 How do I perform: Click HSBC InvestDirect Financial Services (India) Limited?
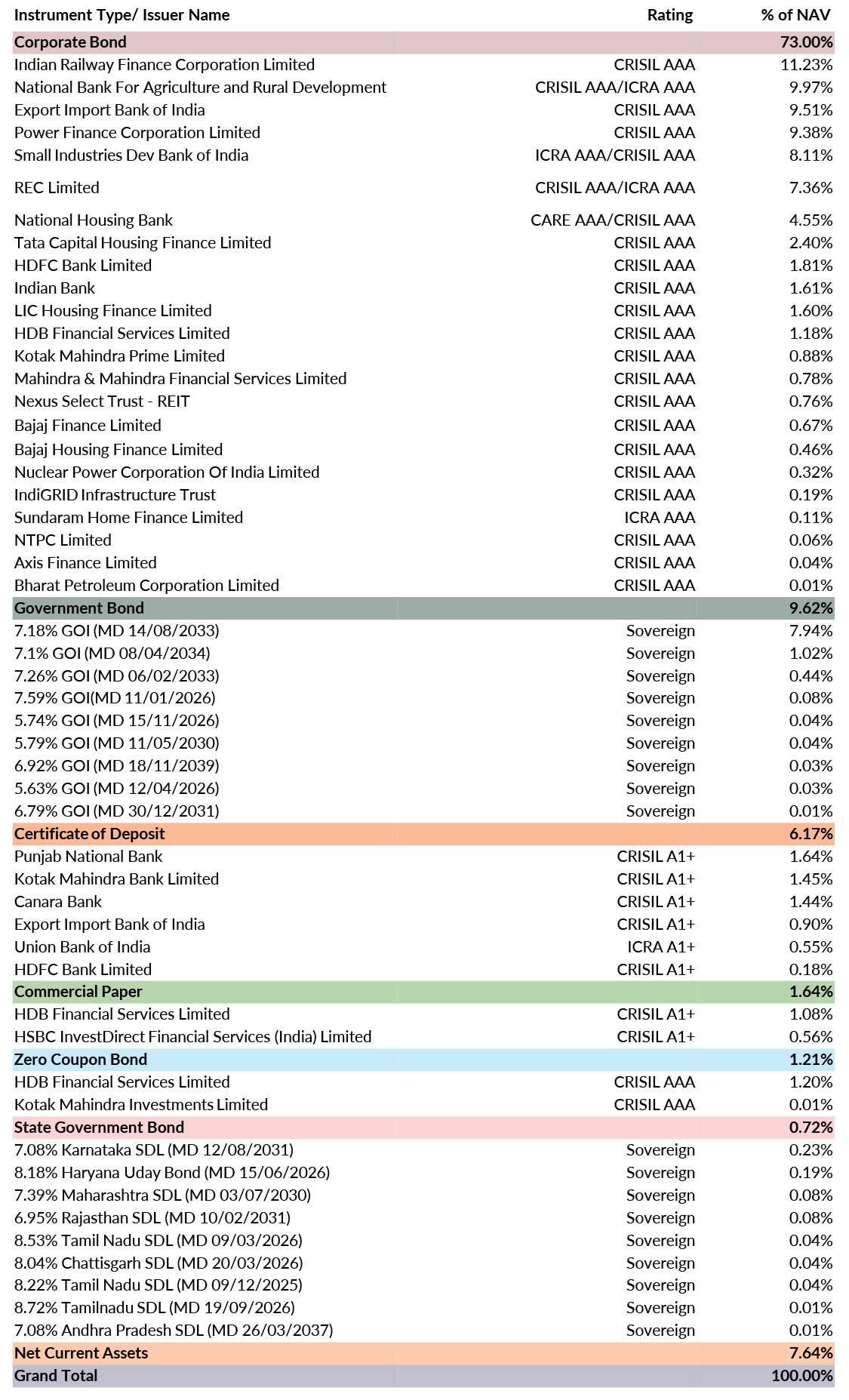[x=192, y=1037]
